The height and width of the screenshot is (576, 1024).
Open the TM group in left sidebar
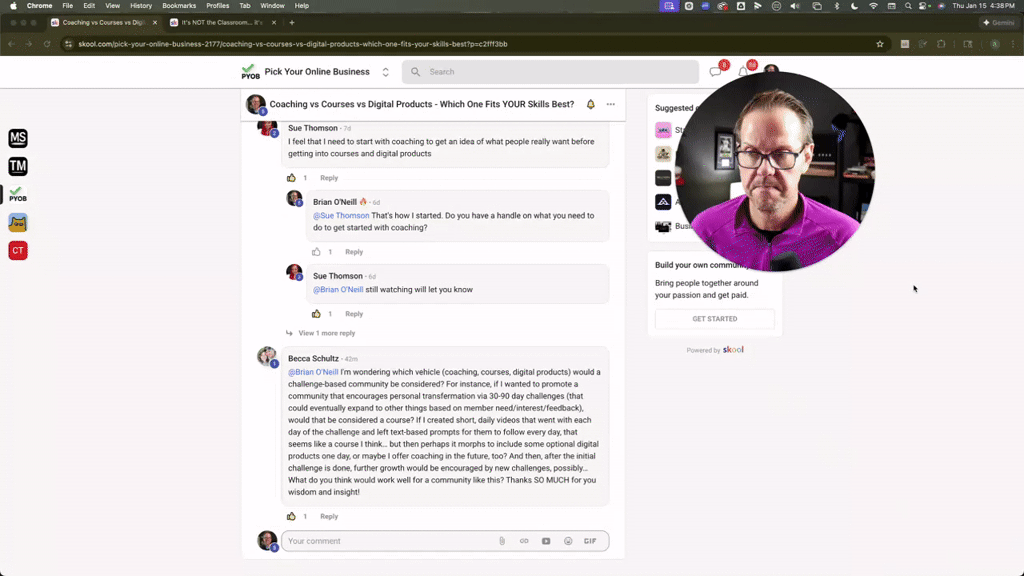pyautogui.click(x=18, y=166)
